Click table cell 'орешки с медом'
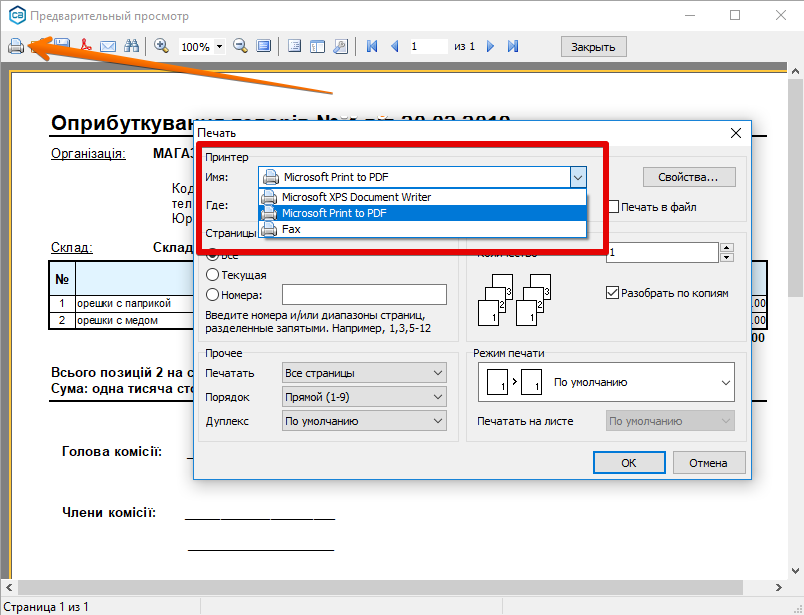 117,320
